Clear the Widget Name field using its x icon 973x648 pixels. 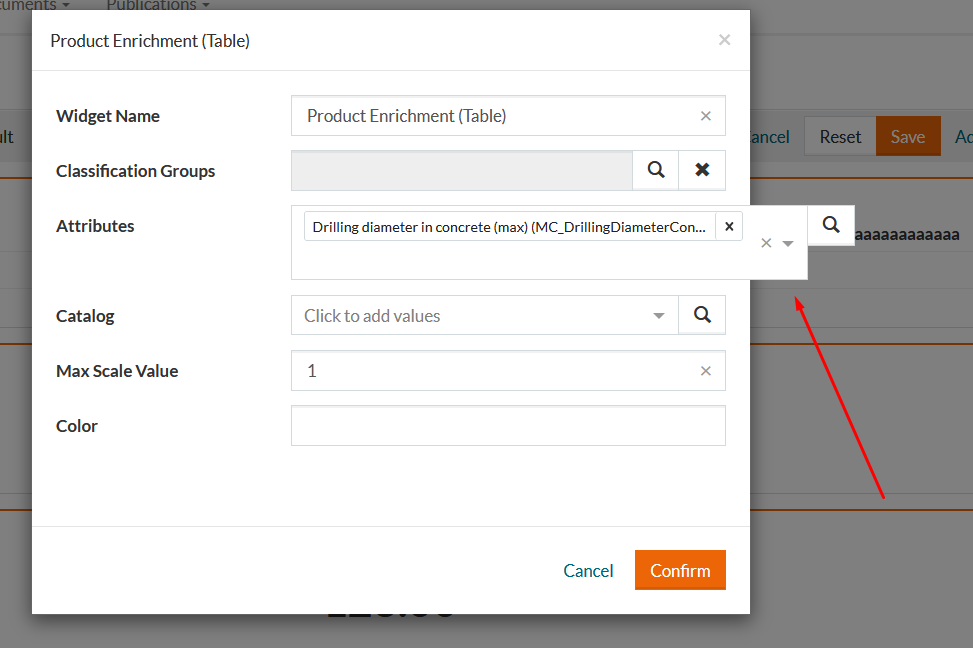pyautogui.click(x=705, y=115)
